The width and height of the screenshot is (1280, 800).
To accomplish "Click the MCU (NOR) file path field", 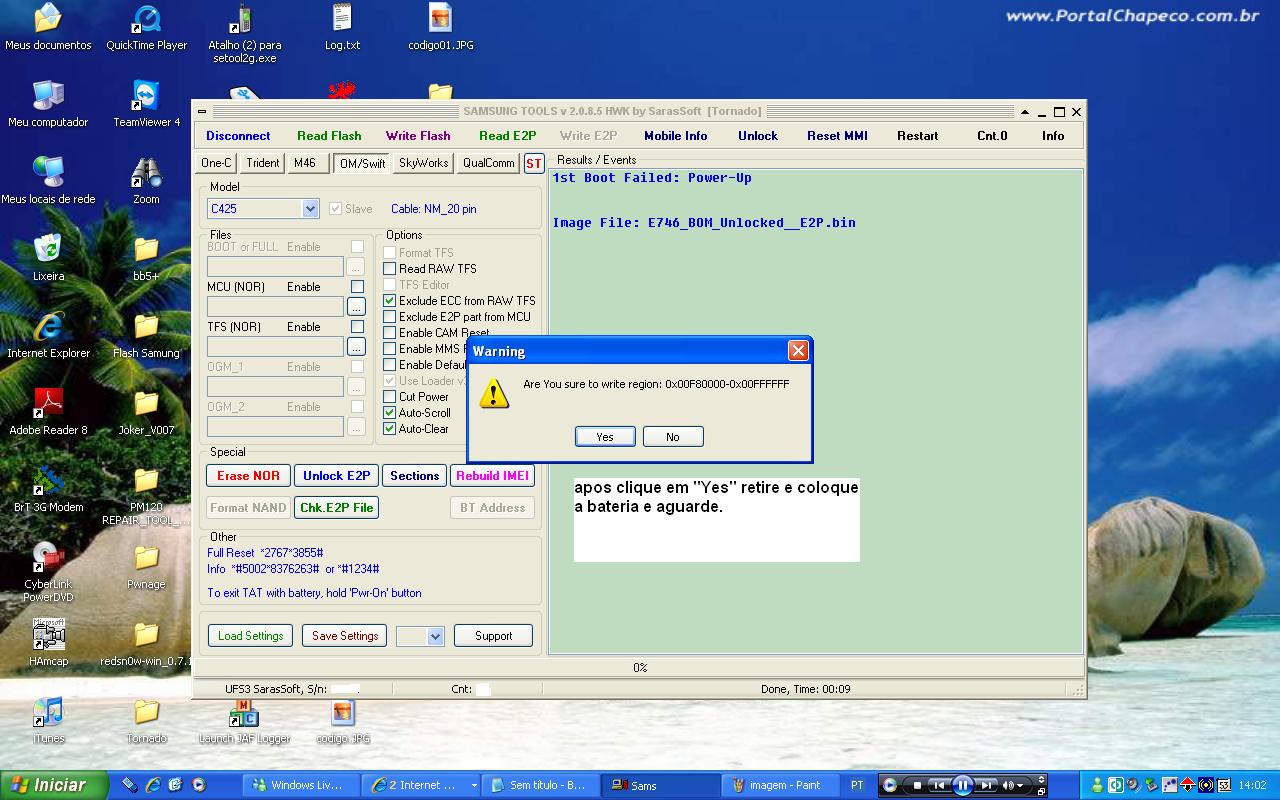I will [x=275, y=307].
